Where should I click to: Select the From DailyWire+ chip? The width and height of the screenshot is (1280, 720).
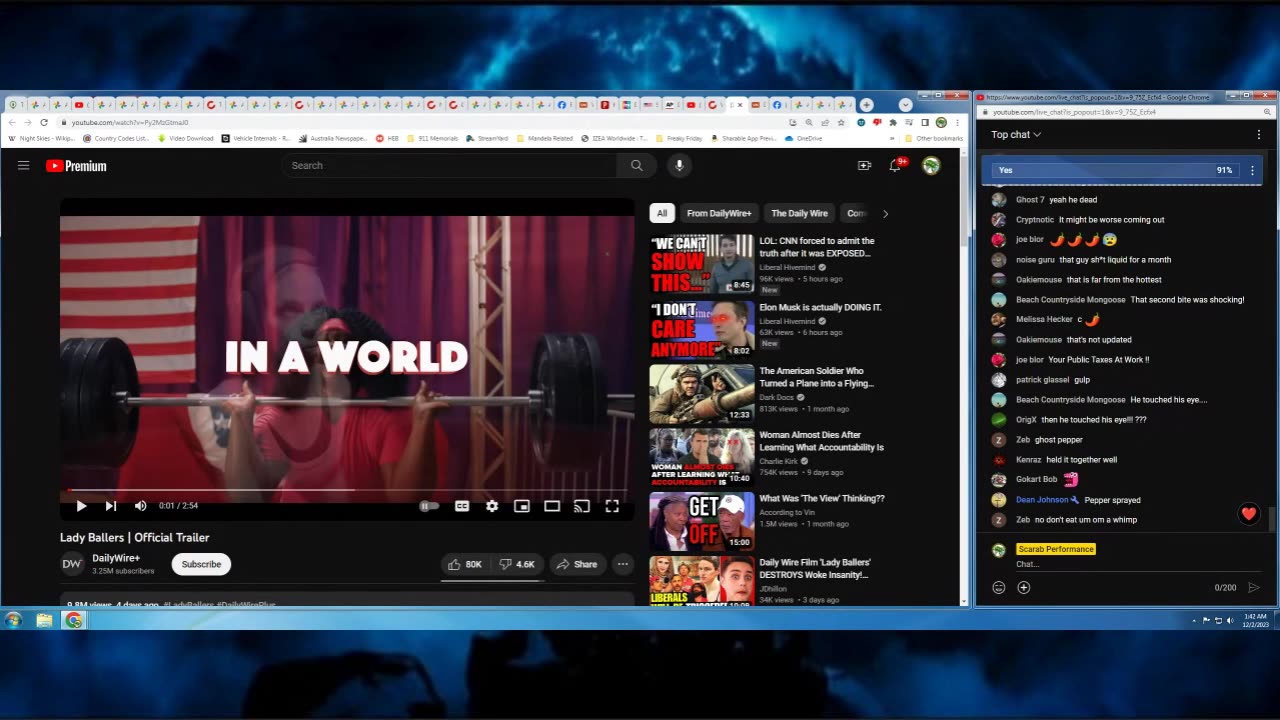tap(719, 213)
